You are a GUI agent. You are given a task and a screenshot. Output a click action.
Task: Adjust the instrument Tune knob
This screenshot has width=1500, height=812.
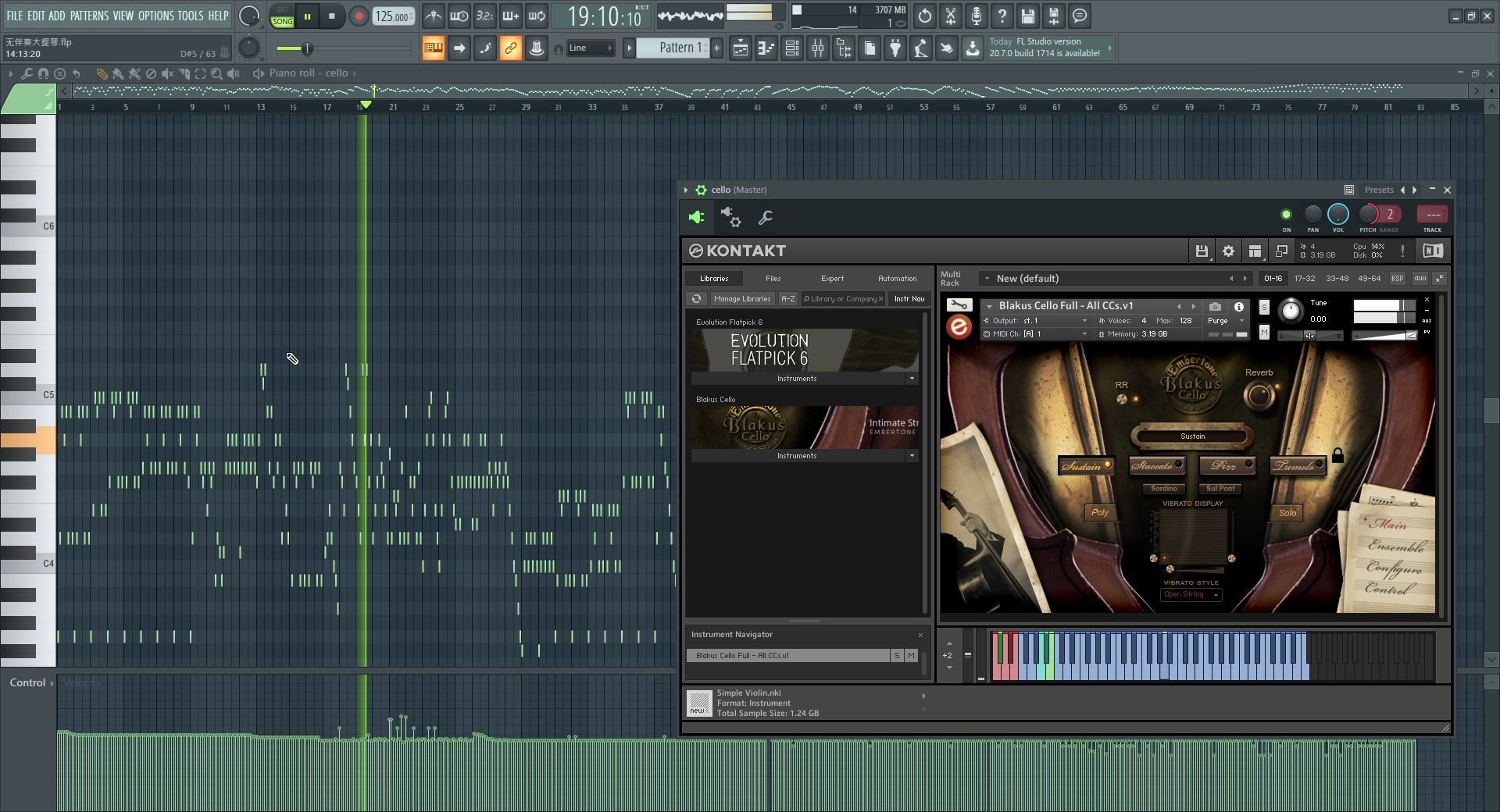tap(1291, 311)
